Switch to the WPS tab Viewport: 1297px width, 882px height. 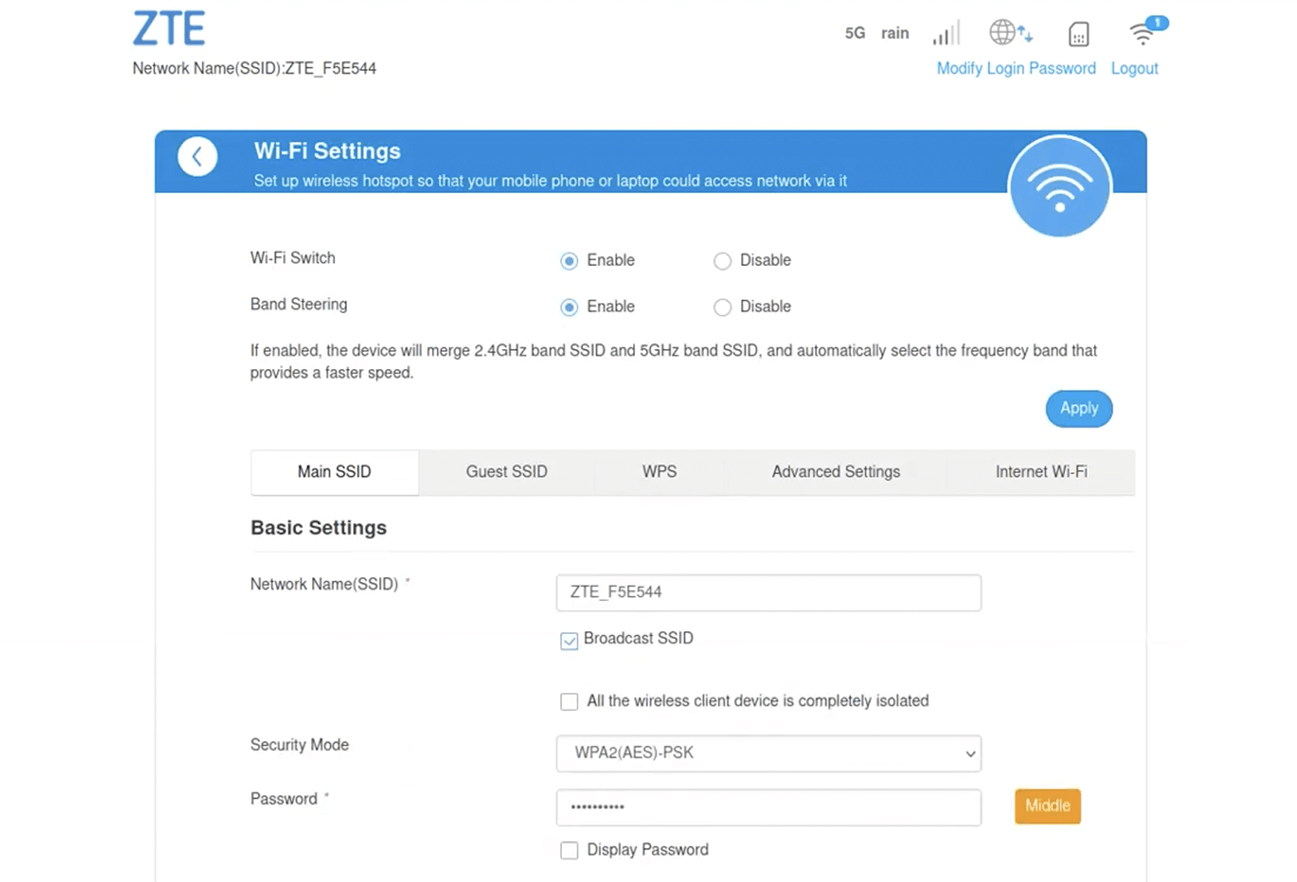coord(659,472)
